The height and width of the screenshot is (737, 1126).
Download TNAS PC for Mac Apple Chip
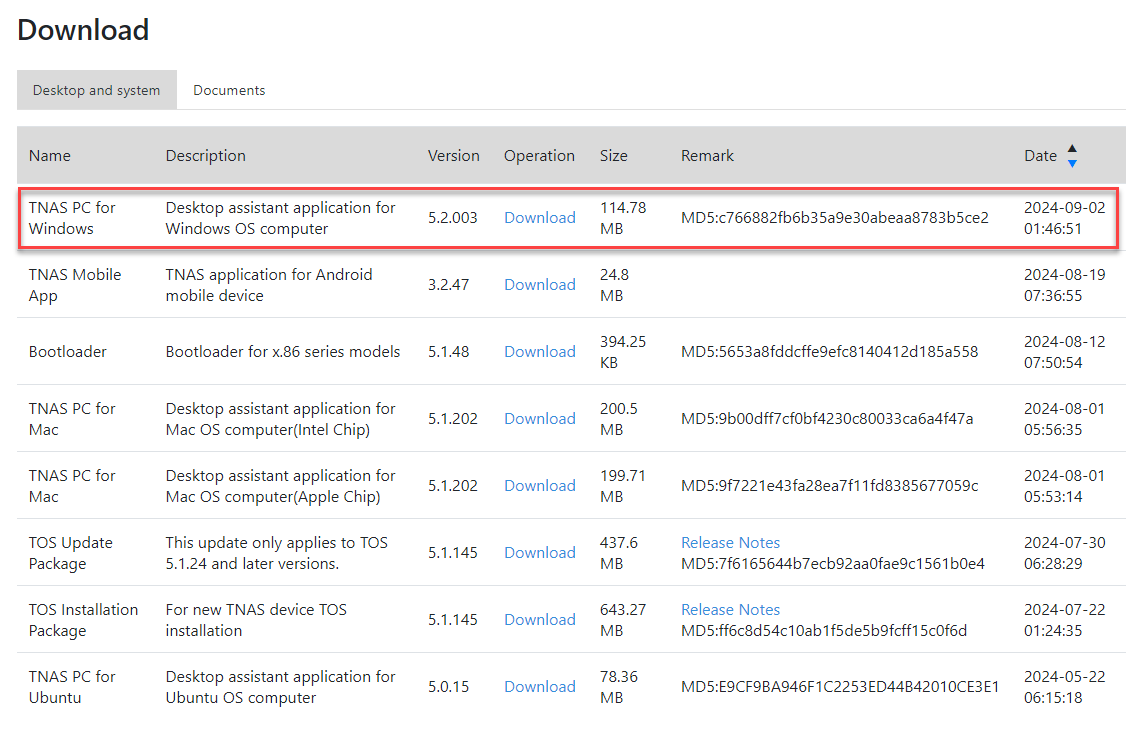point(540,486)
